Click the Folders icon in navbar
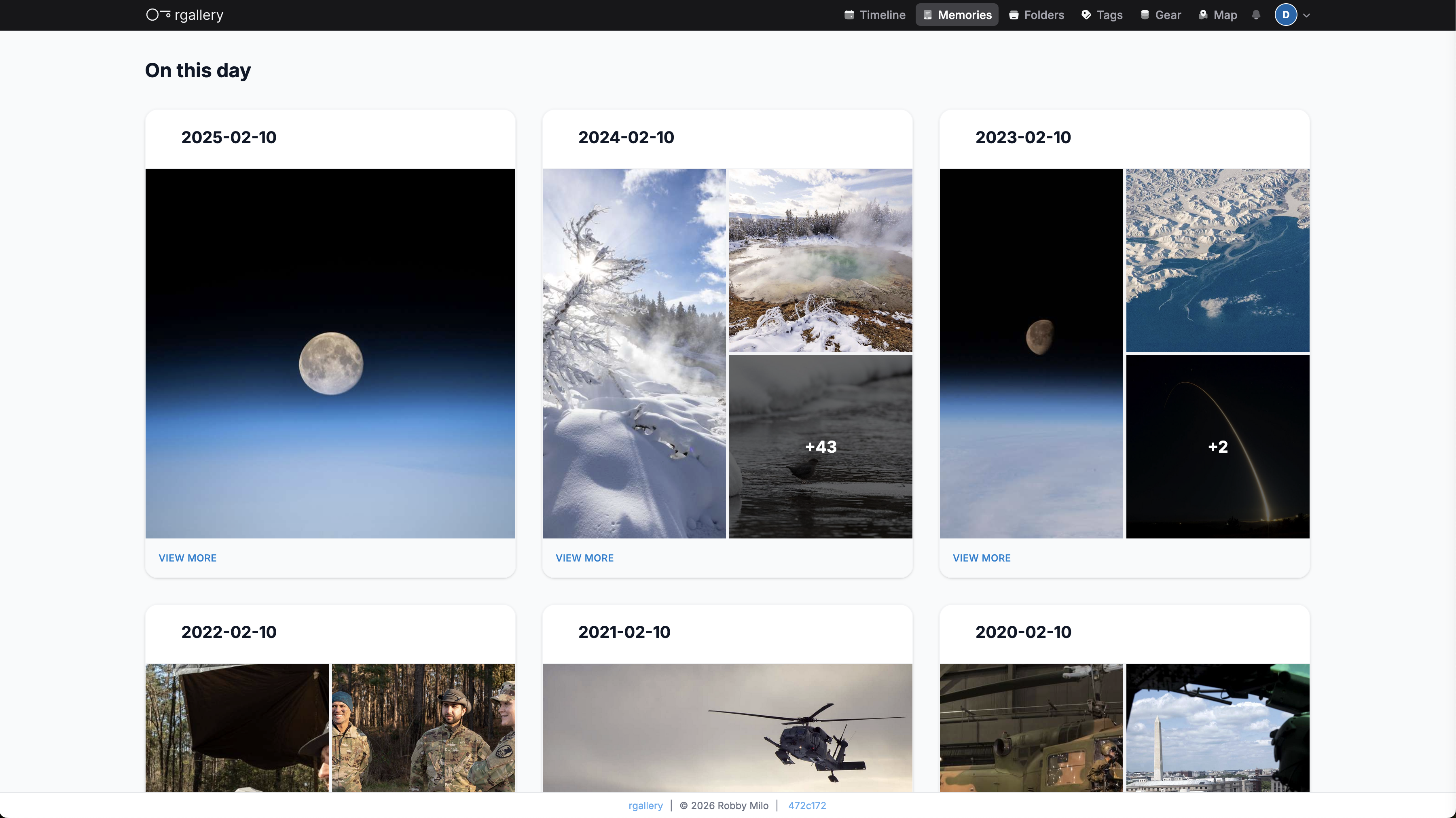Image resolution: width=1456 pixels, height=818 pixels. (1014, 15)
